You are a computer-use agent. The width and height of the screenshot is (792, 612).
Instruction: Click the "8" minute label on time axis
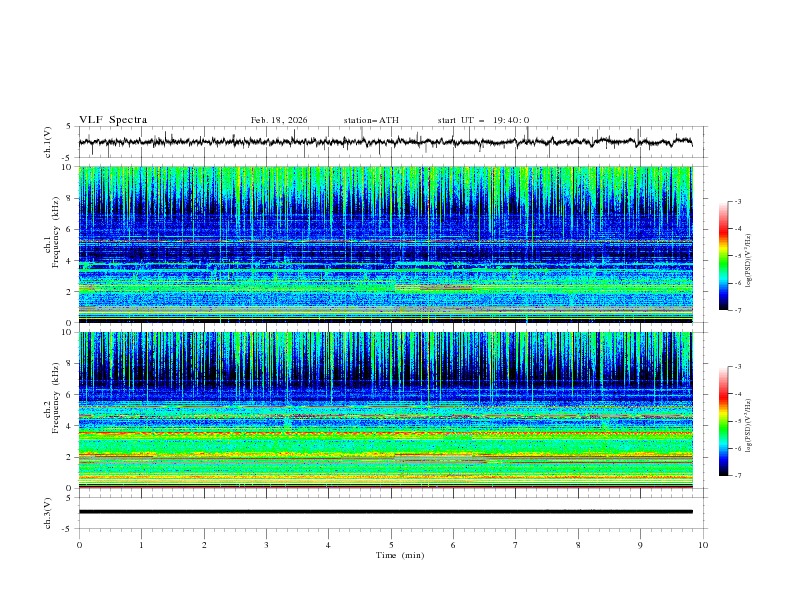[578, 545]
